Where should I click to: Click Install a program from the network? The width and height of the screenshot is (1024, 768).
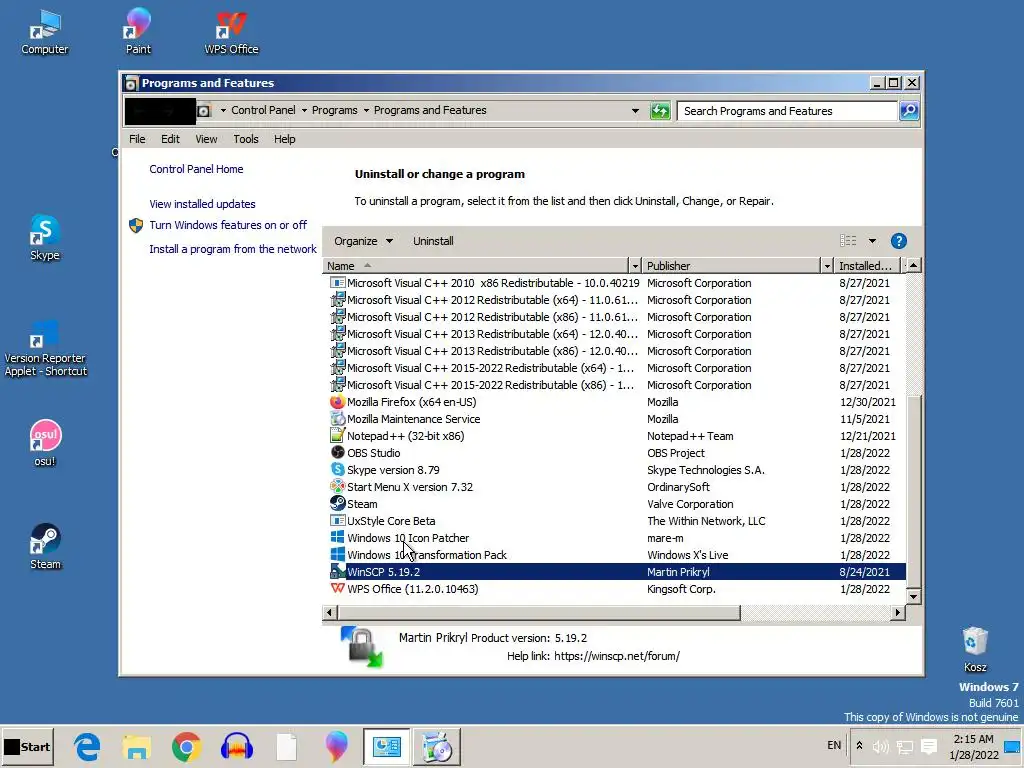click(x=232, y=249)
